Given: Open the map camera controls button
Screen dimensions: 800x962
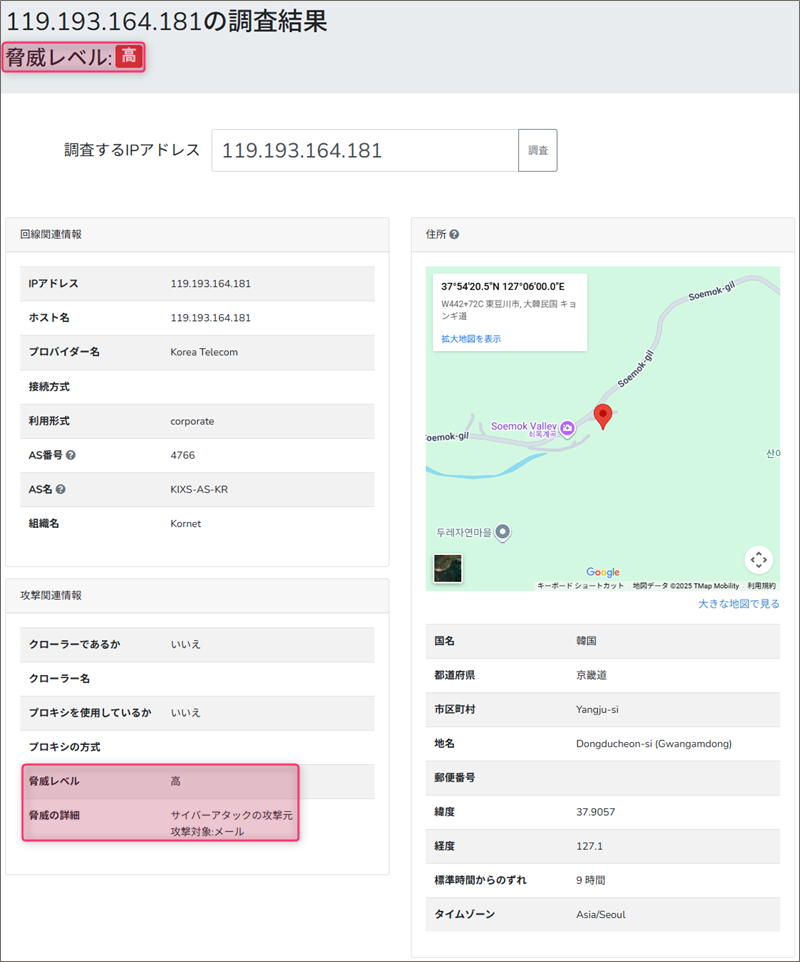Looking at the screenshot, I should click(758, 560).
